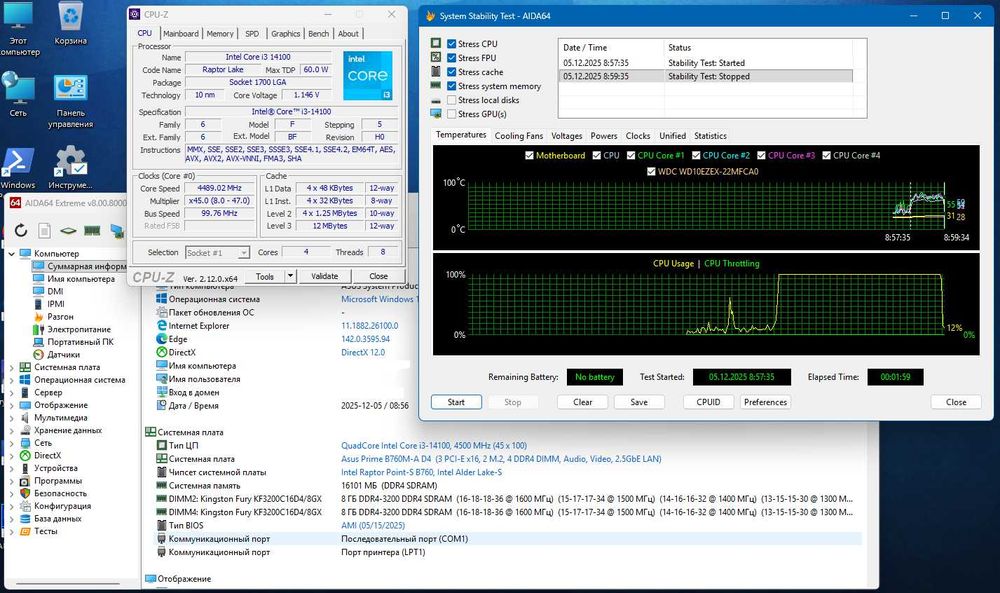Image resolution: width=1000 pixels, height=593 pixels.
Task: Expand the Хранение данных tree node
Action: click(x=11, y=430)
